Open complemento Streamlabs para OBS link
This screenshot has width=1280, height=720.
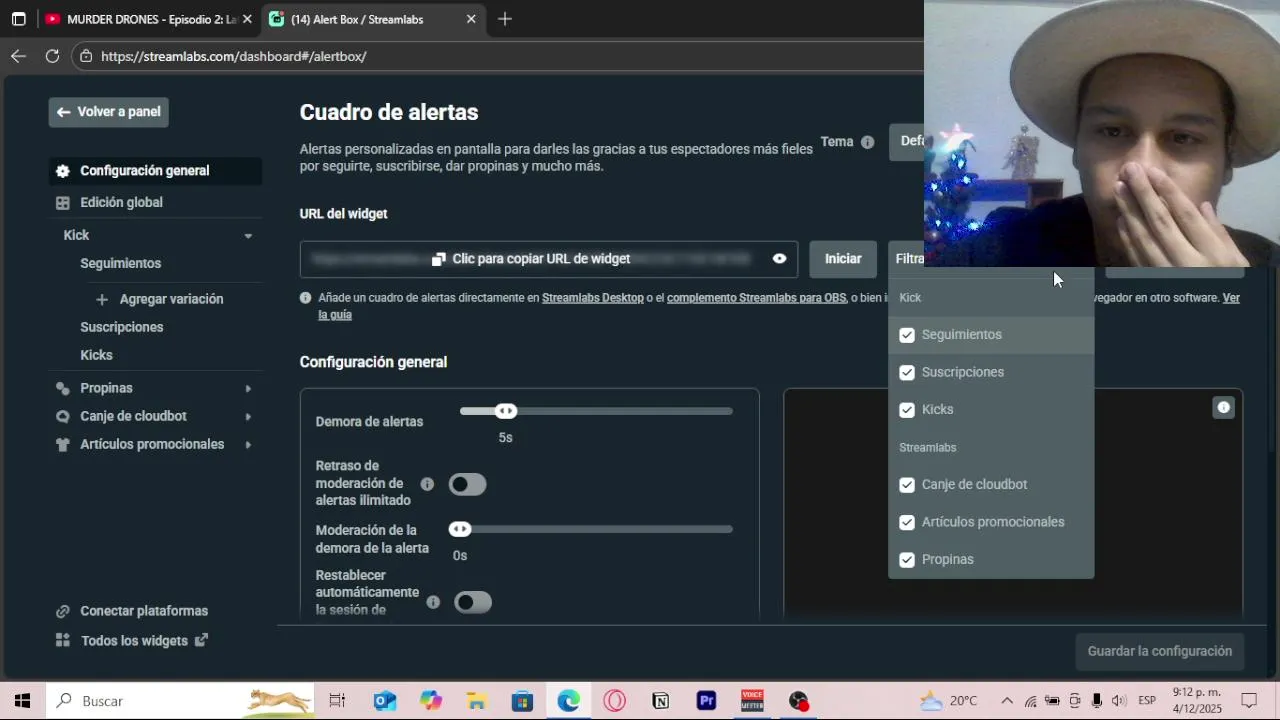tap(756, 298)
